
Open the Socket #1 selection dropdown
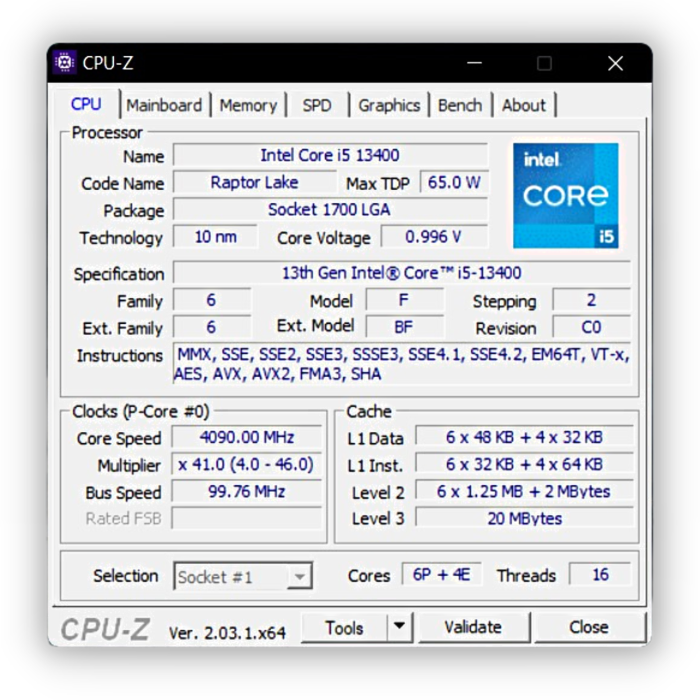click(x=242, y=576)
